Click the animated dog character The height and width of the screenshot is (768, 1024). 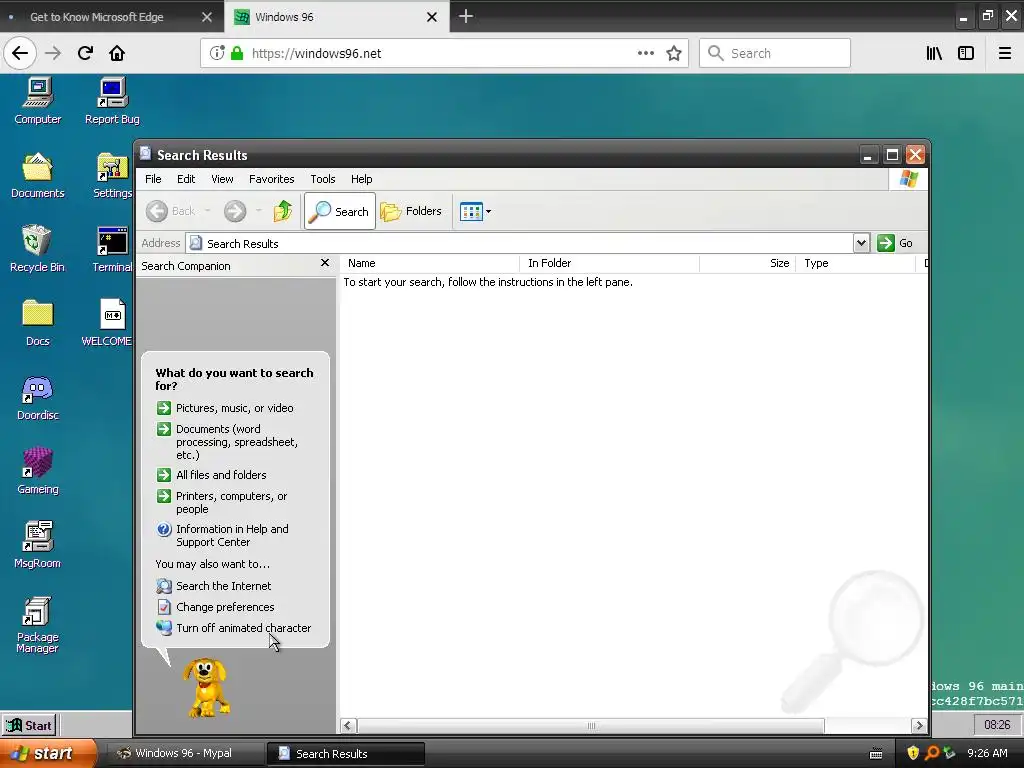206,688
